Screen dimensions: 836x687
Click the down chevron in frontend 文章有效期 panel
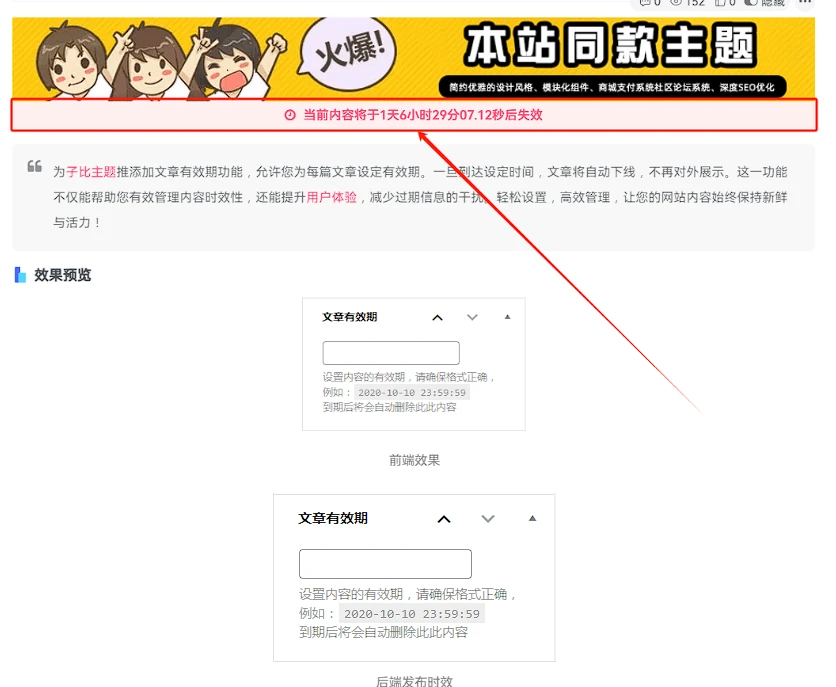click(472, 317)
